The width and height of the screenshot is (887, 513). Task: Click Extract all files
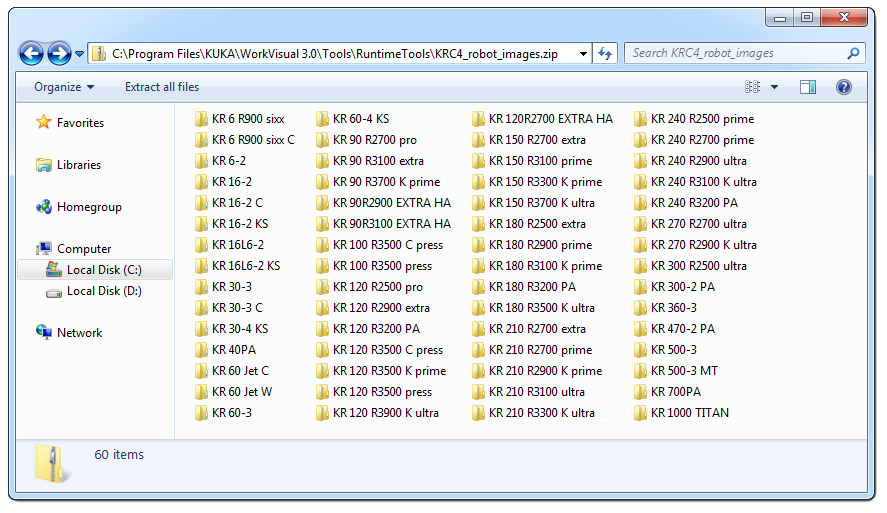(162, 87)
